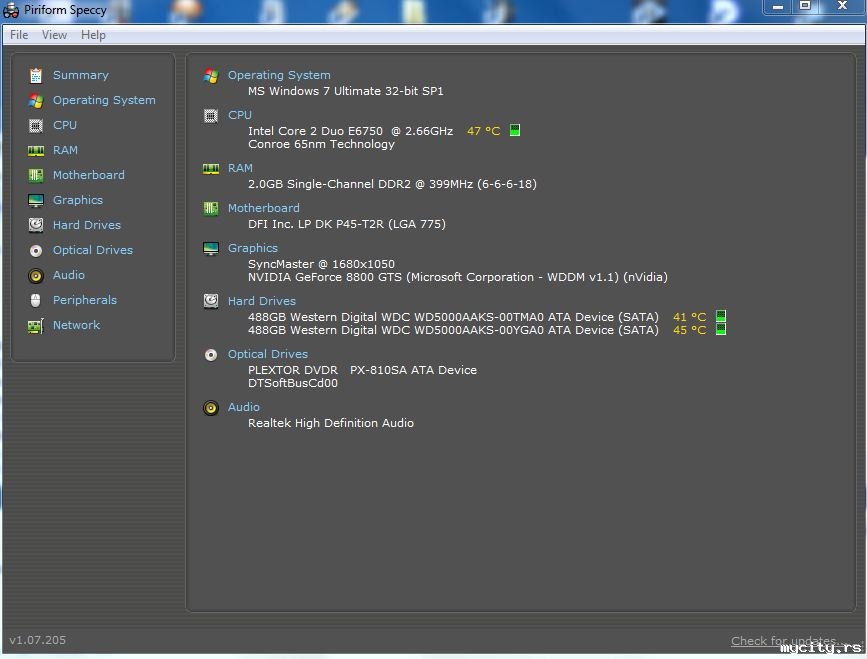Click '2.0GB Single-Channel DDR2' RAM line
Viewport: 867px width, 659px height.
[x=392, y=184]
